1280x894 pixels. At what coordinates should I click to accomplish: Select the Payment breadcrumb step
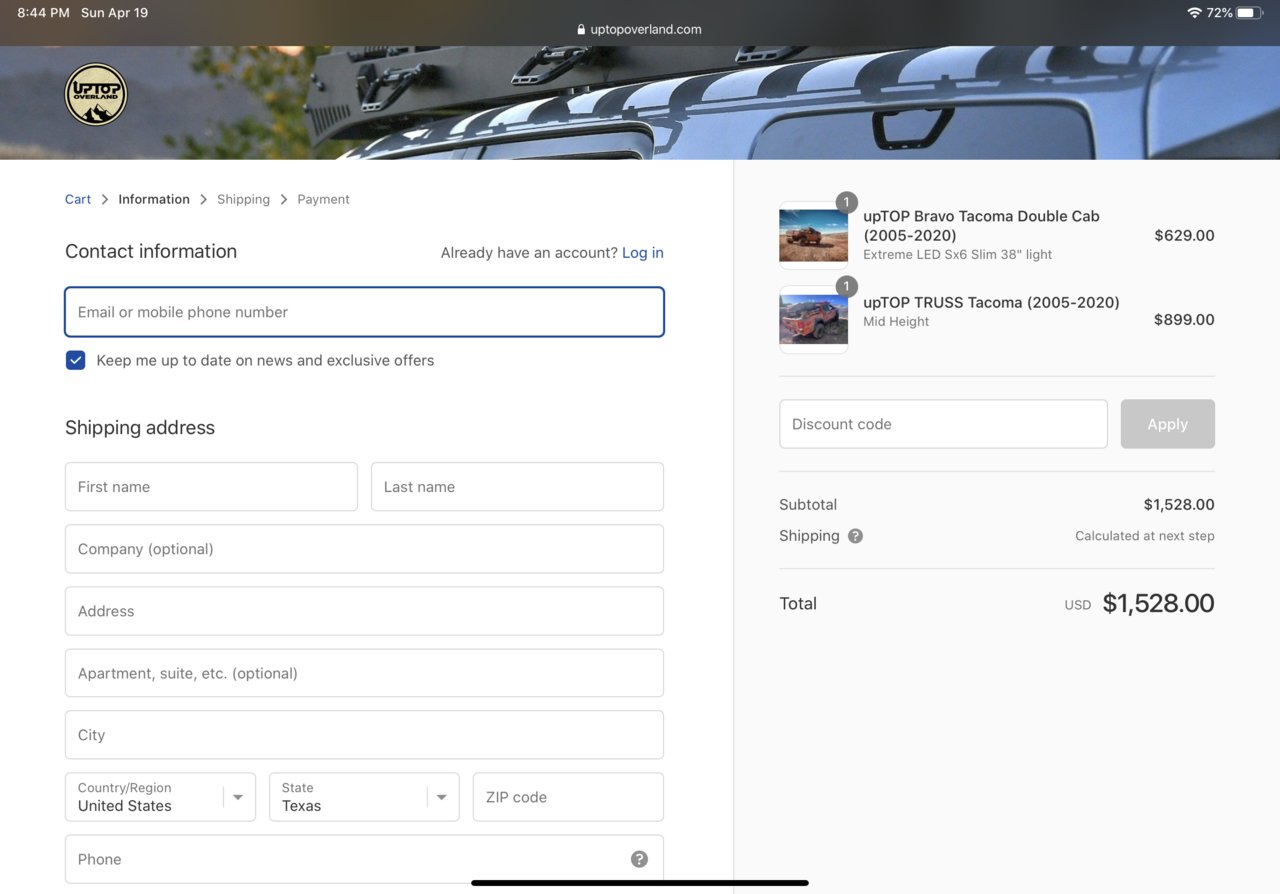[x=323, y=199]
